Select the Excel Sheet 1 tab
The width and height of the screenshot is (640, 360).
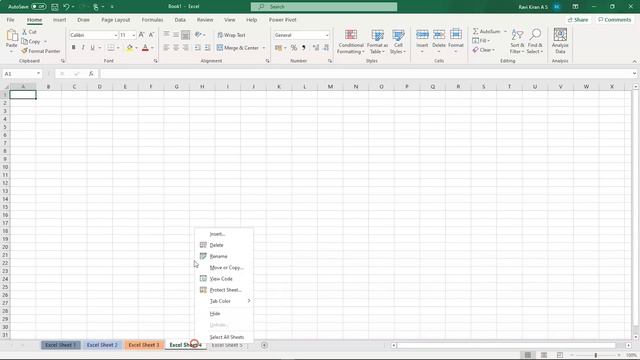(x=60, y=345)
